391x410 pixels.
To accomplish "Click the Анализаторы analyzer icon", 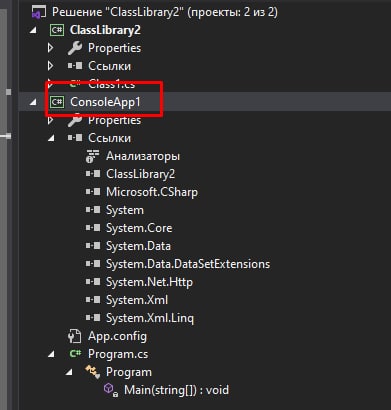I will [x=92, y=156].
